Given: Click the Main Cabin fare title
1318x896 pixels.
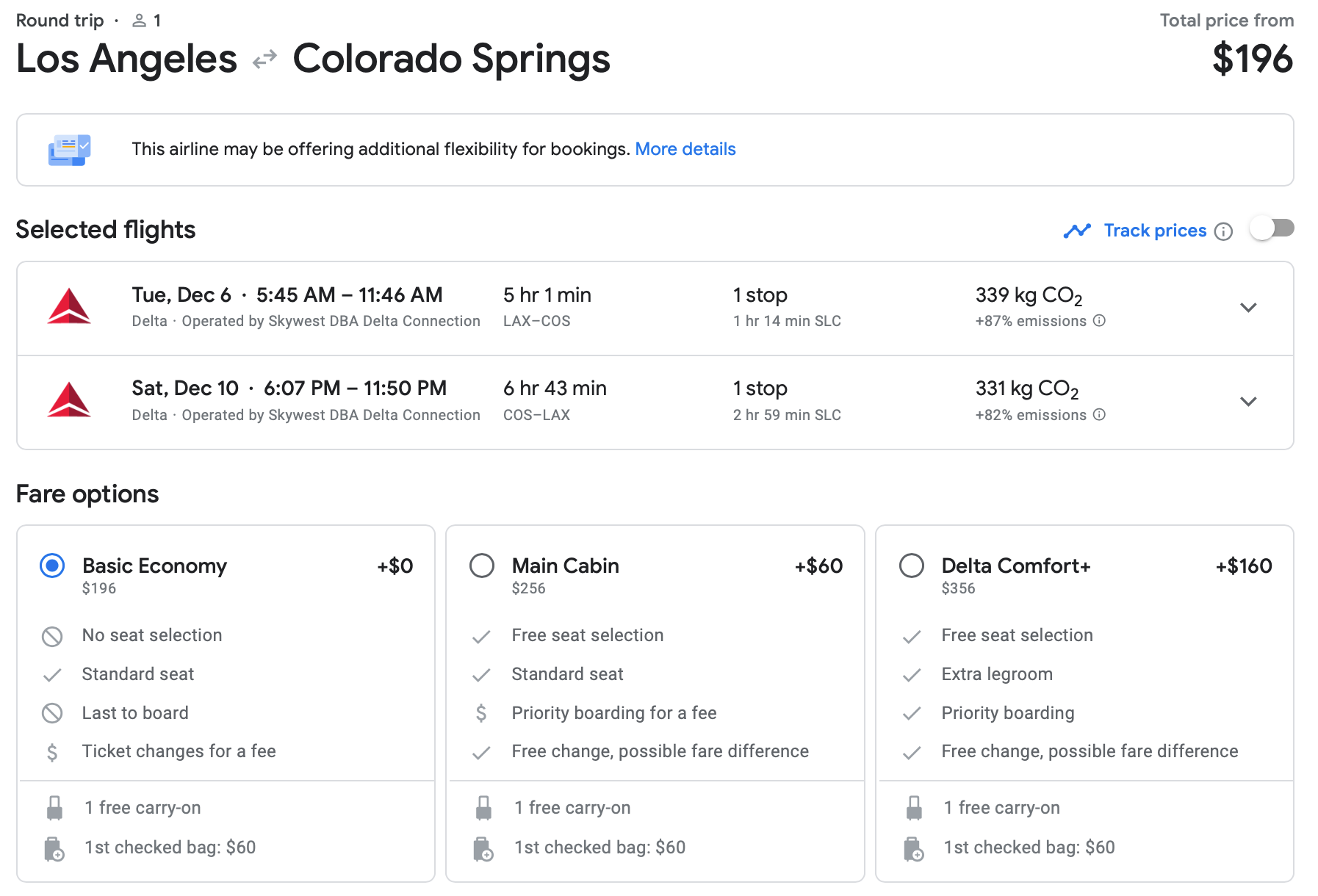Looking at the screenshot, I should 565,566.
